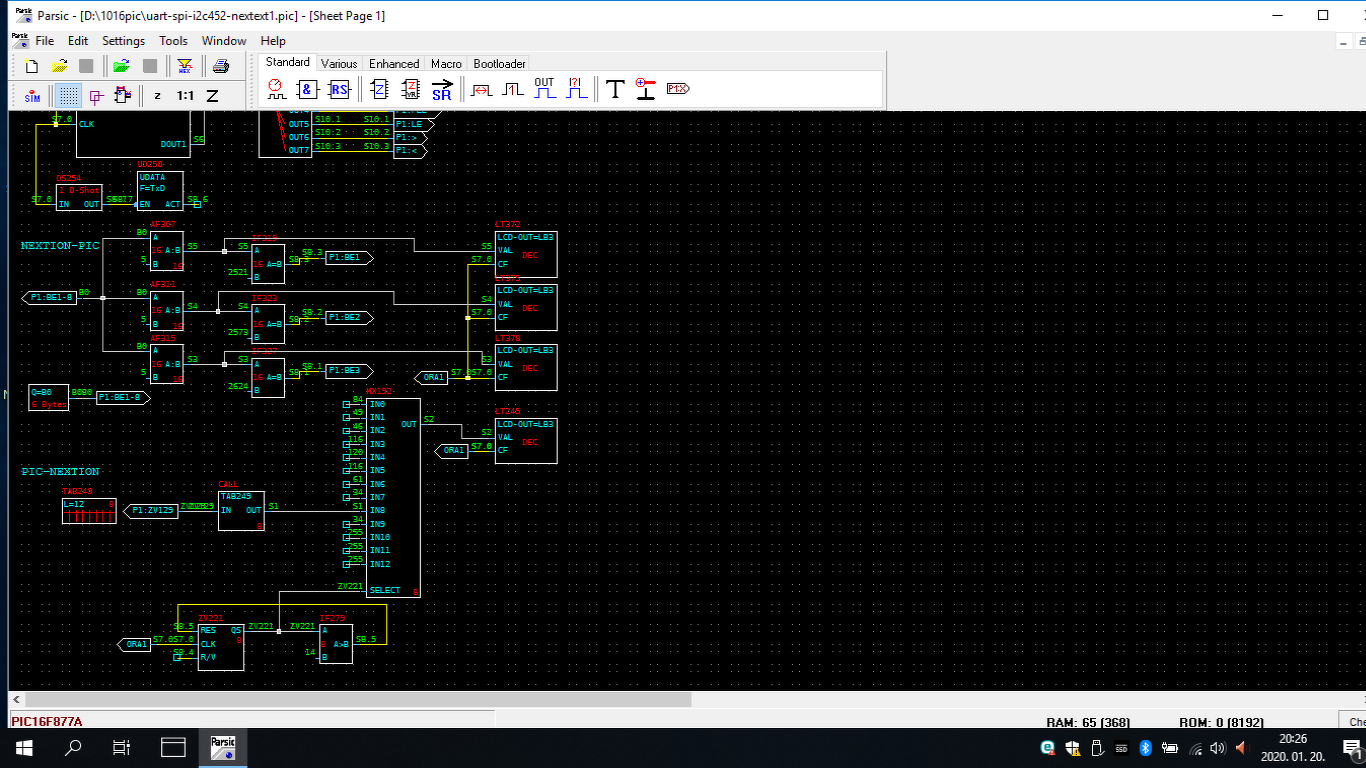Screen dimensions: 1366x768
Task: Switch to the Various tab
Action: point(339,63)
